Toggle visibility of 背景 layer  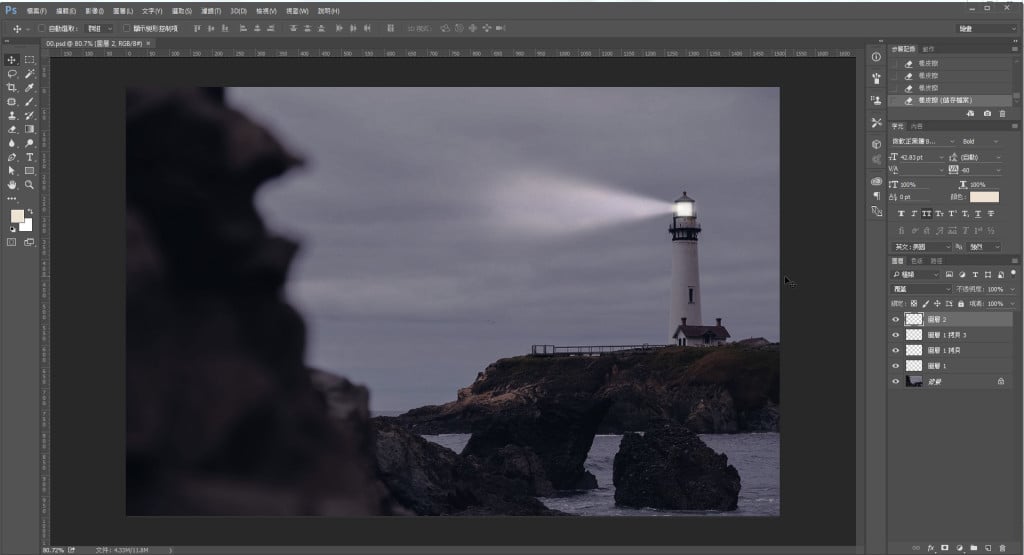click(x=895, y=381)
